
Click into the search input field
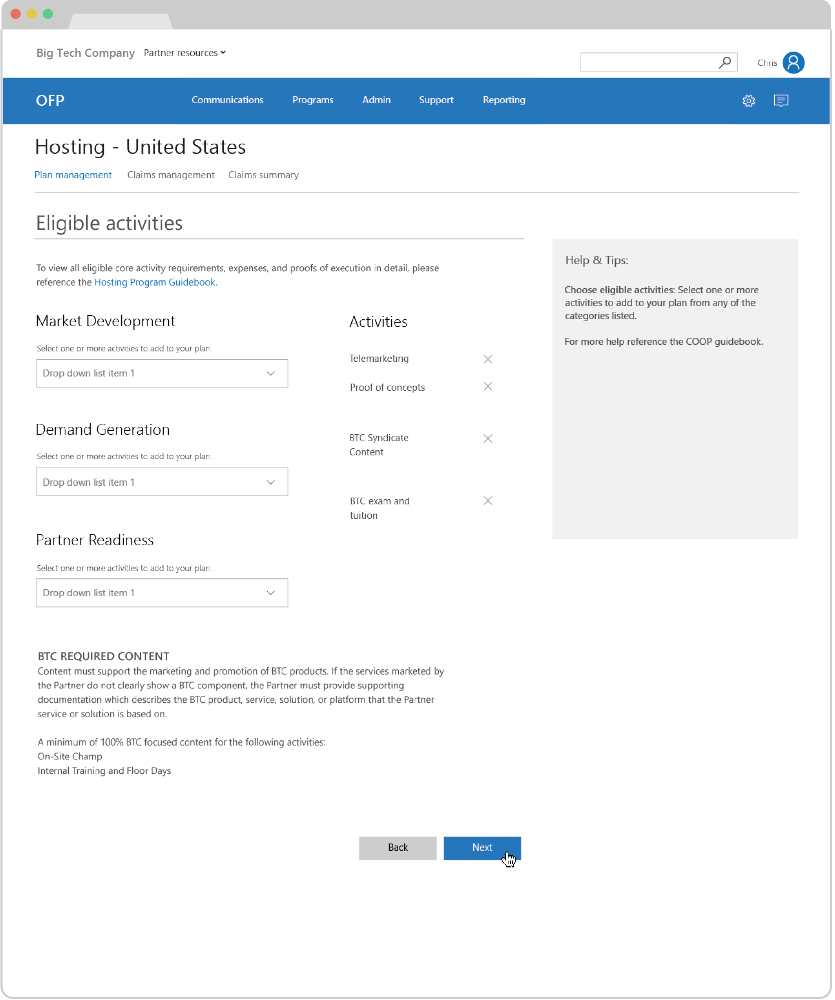(648, 63)
